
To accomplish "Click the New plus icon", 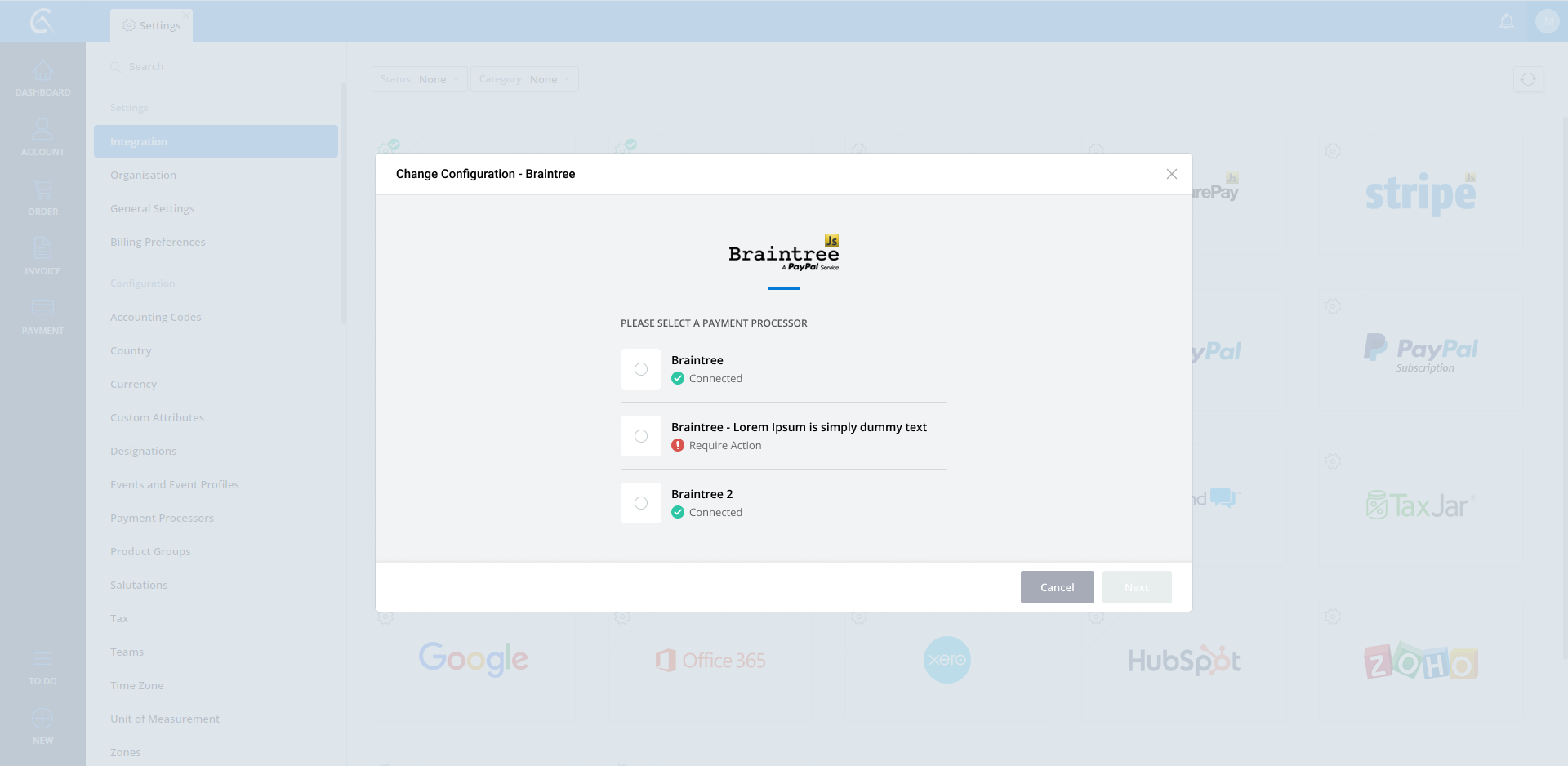I will click(42, 719).
